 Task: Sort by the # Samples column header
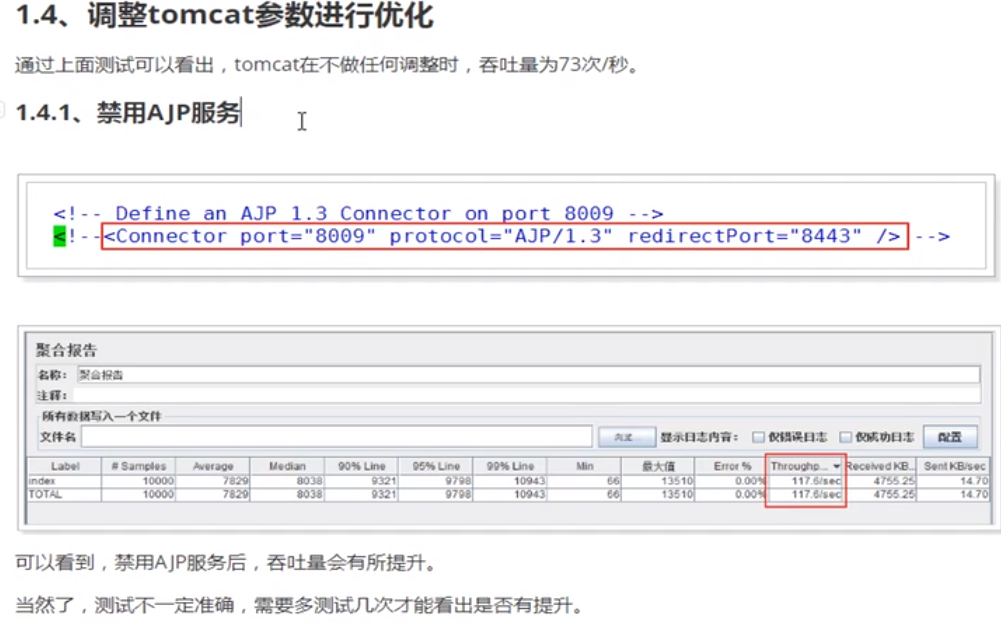139,466
